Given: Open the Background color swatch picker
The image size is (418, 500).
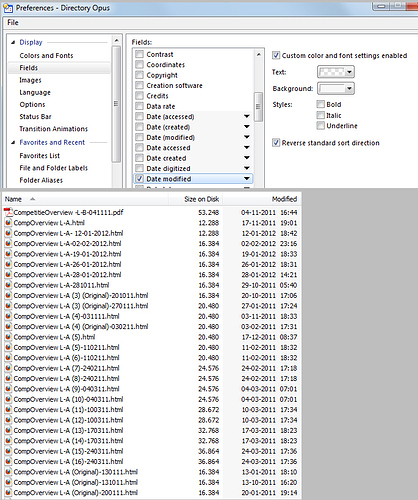Looking at the screenshot, I should [x=336, y=88].
